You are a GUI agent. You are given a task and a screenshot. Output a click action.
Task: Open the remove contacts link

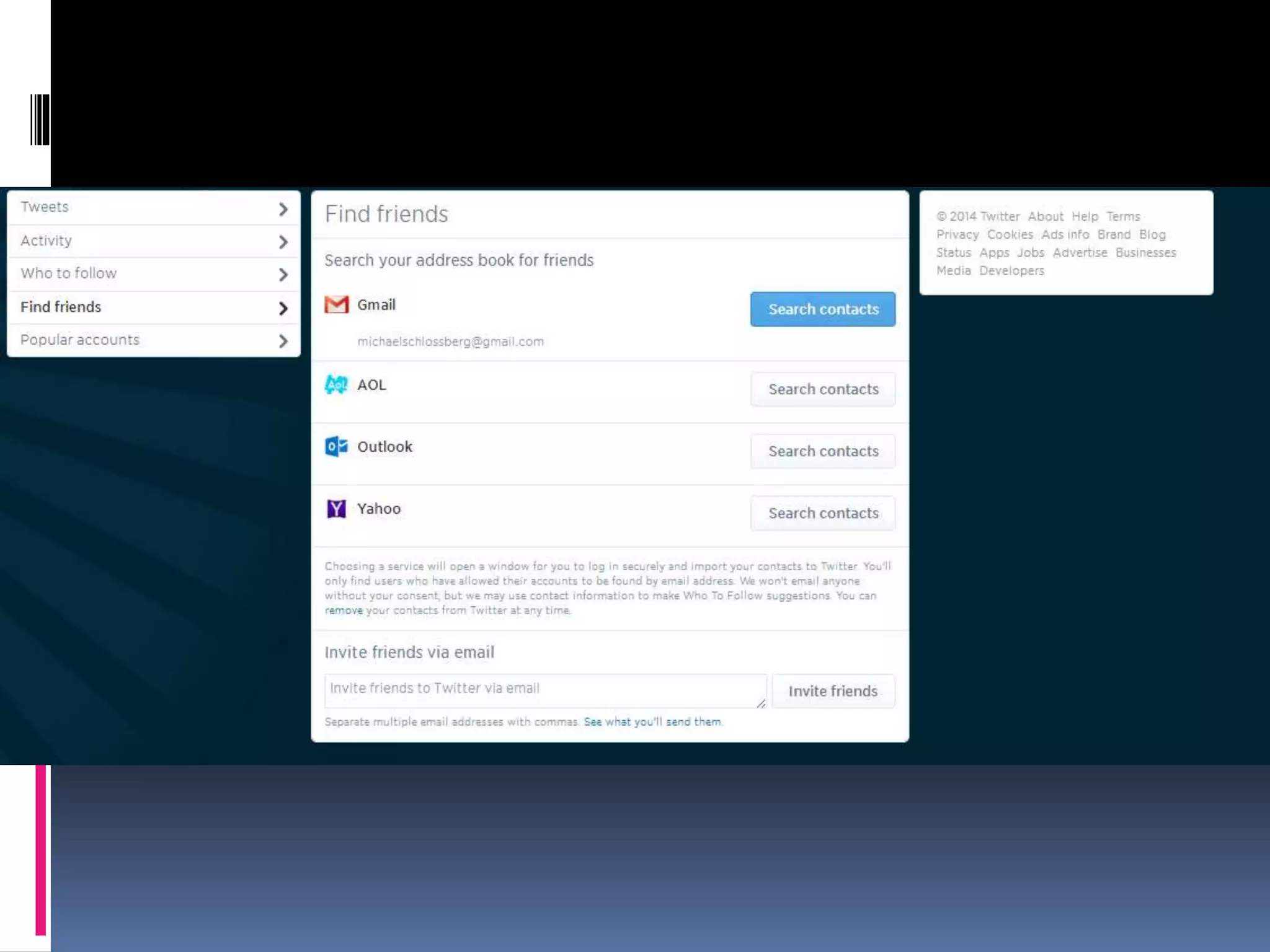[344, 610]
